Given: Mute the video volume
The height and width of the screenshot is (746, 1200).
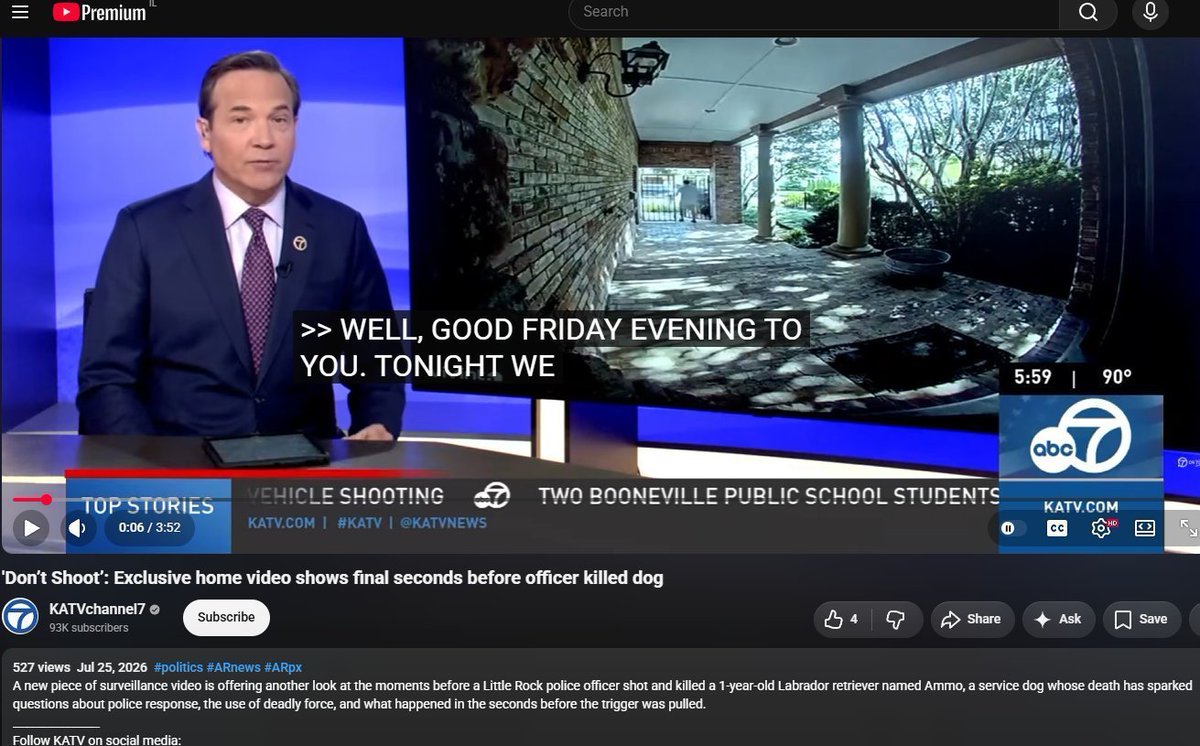Looking at the screenshot, I should pos(78,527).
